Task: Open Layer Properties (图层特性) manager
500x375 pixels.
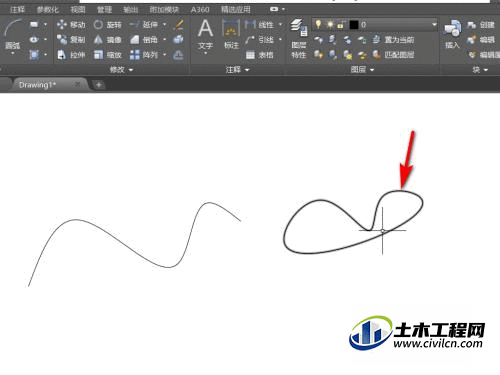Action: 299,38
